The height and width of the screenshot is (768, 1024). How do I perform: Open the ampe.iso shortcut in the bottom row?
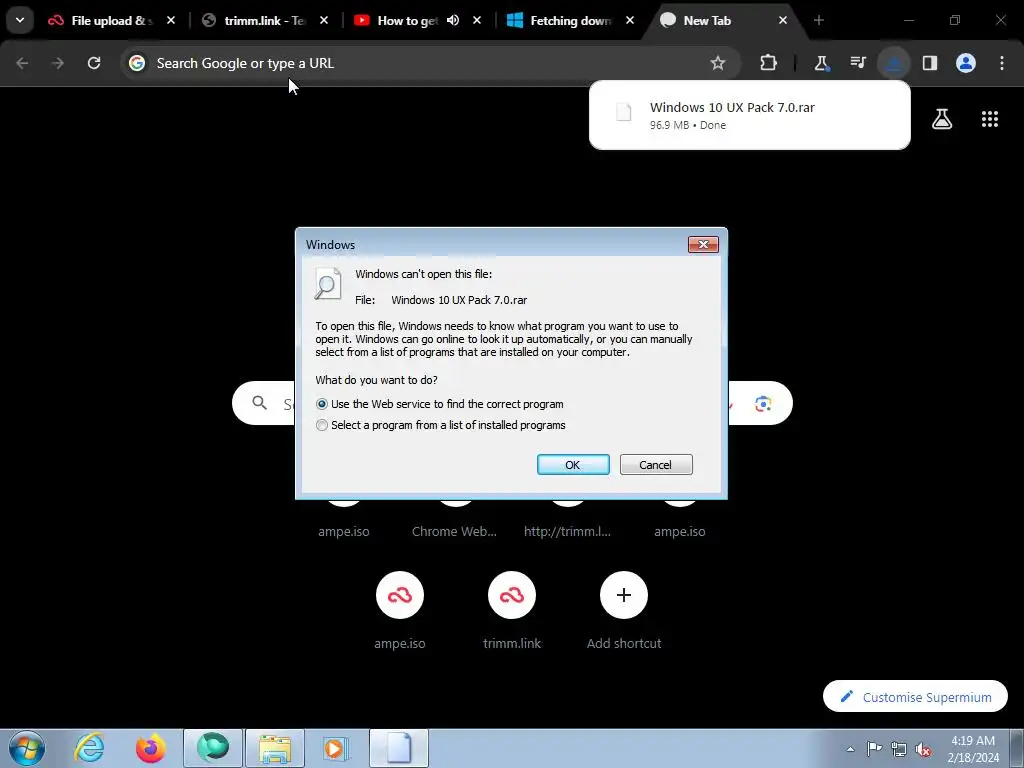click(x=400, y=610)
